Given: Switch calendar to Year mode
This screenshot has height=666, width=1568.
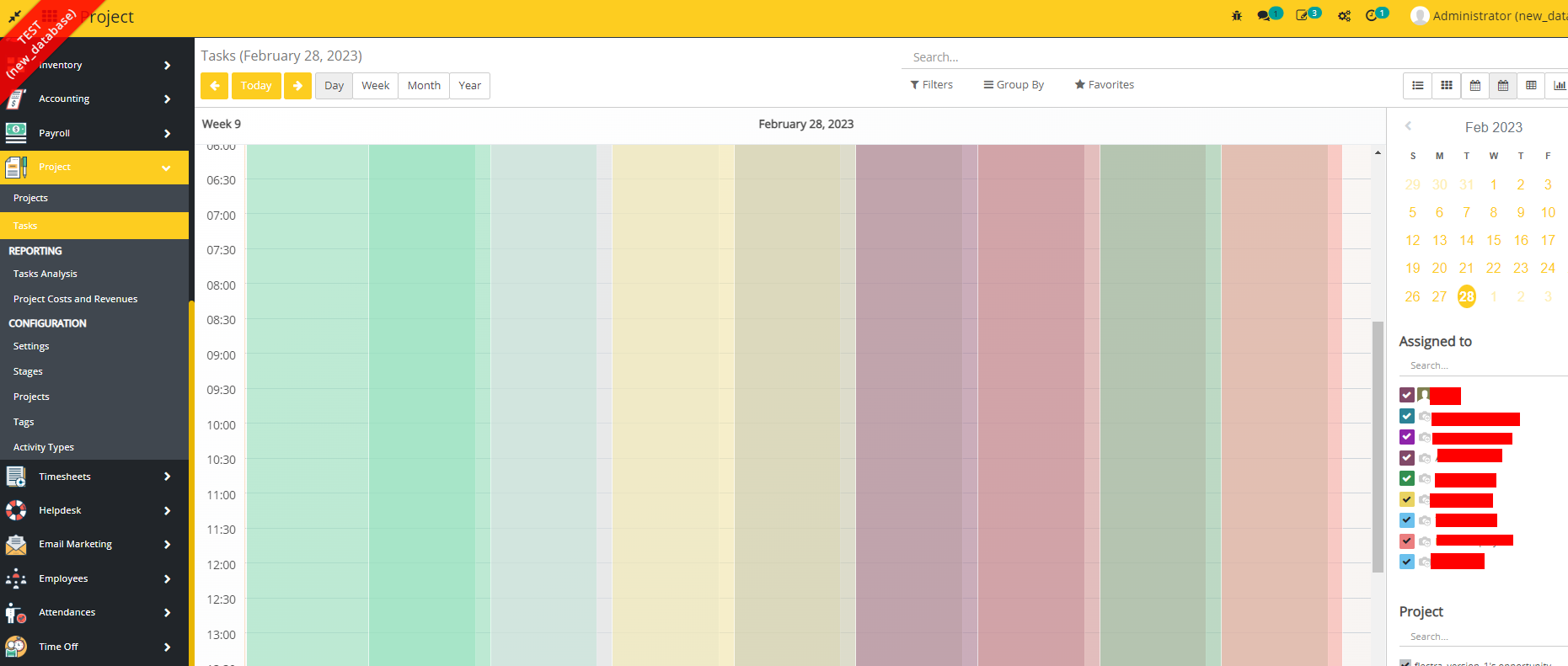Looking at the screenshot, I should click(470, 86).
